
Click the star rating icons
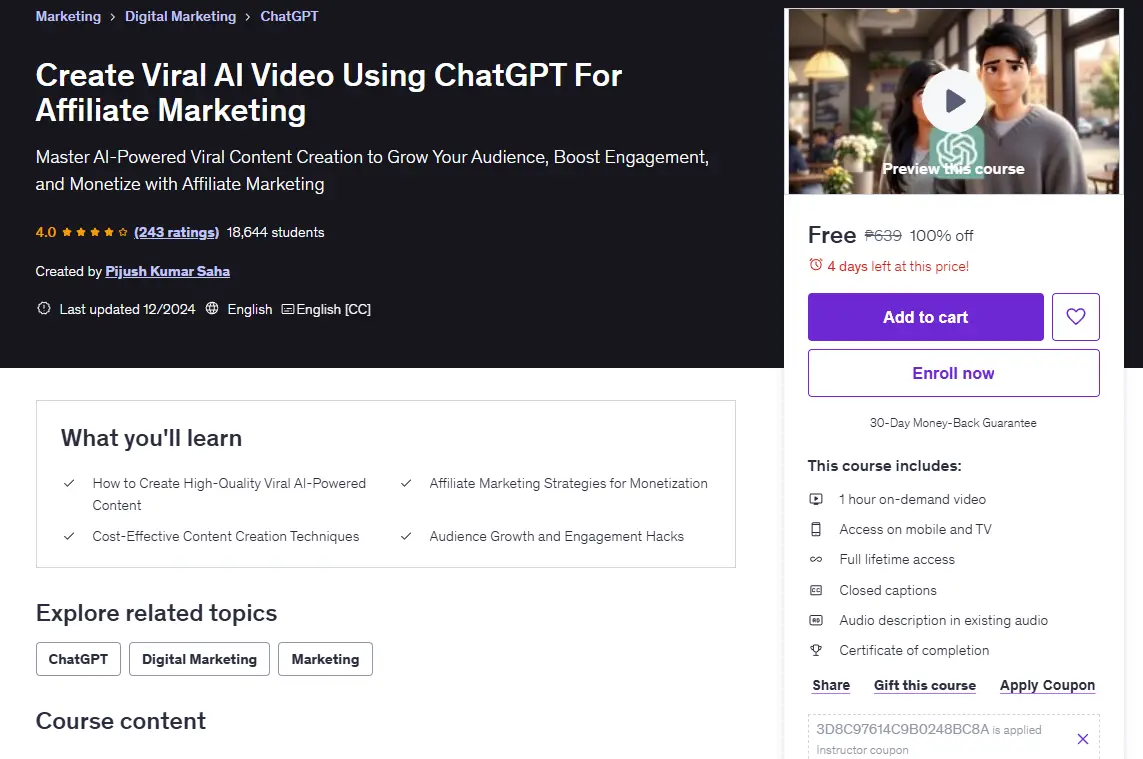95,232
